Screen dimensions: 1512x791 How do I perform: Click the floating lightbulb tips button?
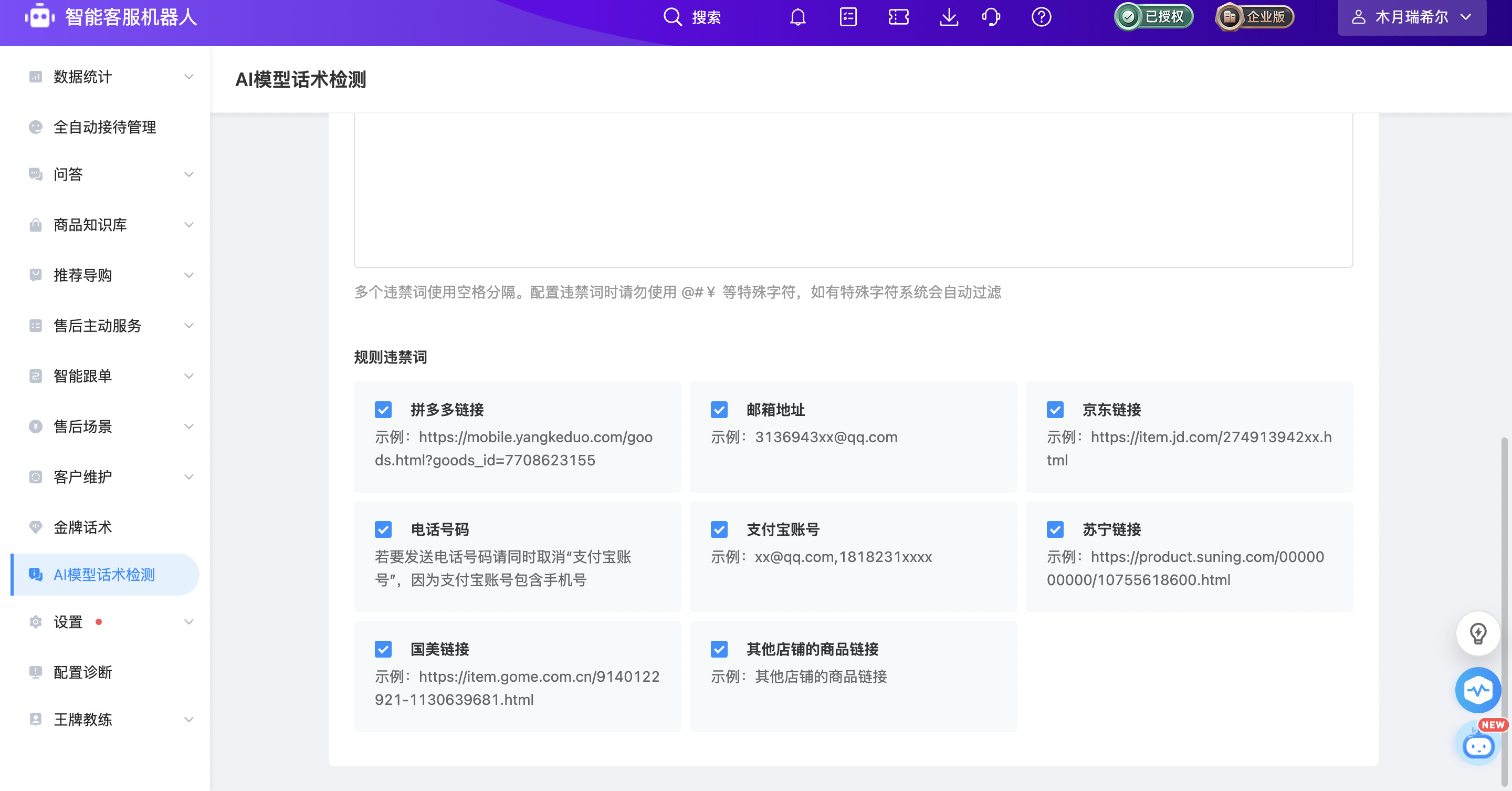1478,633
